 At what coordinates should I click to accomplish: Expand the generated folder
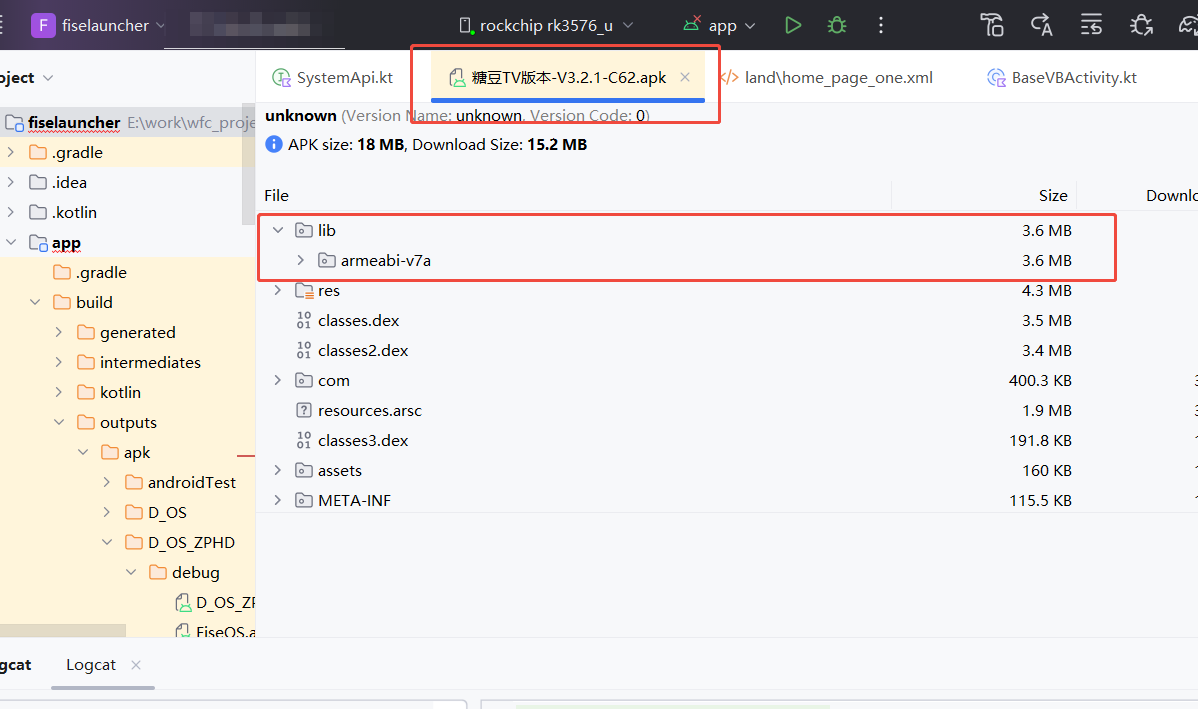tap(59, 332)
